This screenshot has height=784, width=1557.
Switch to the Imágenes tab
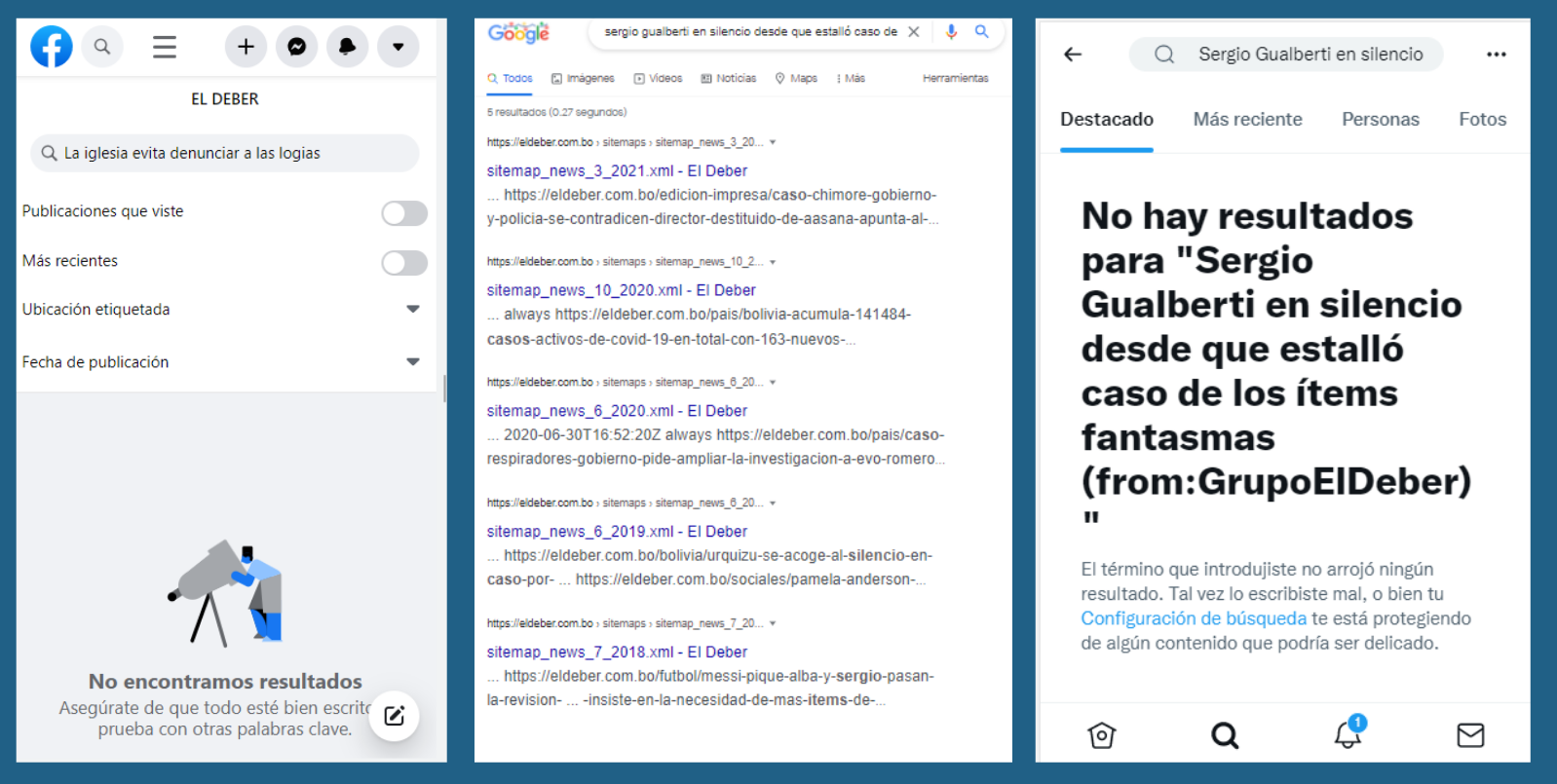pos(583,78)
